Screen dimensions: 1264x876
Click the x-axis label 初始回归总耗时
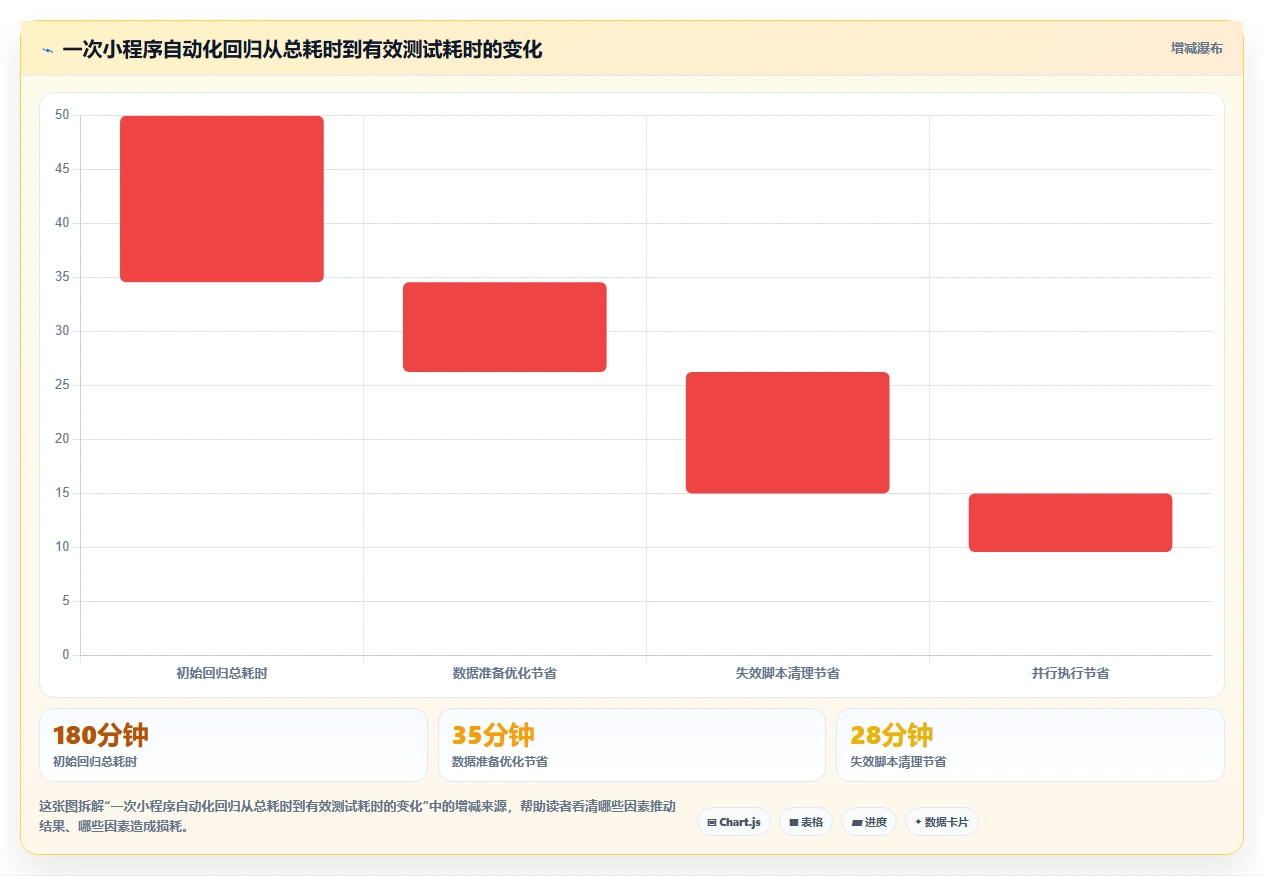(x=222, y=673)
